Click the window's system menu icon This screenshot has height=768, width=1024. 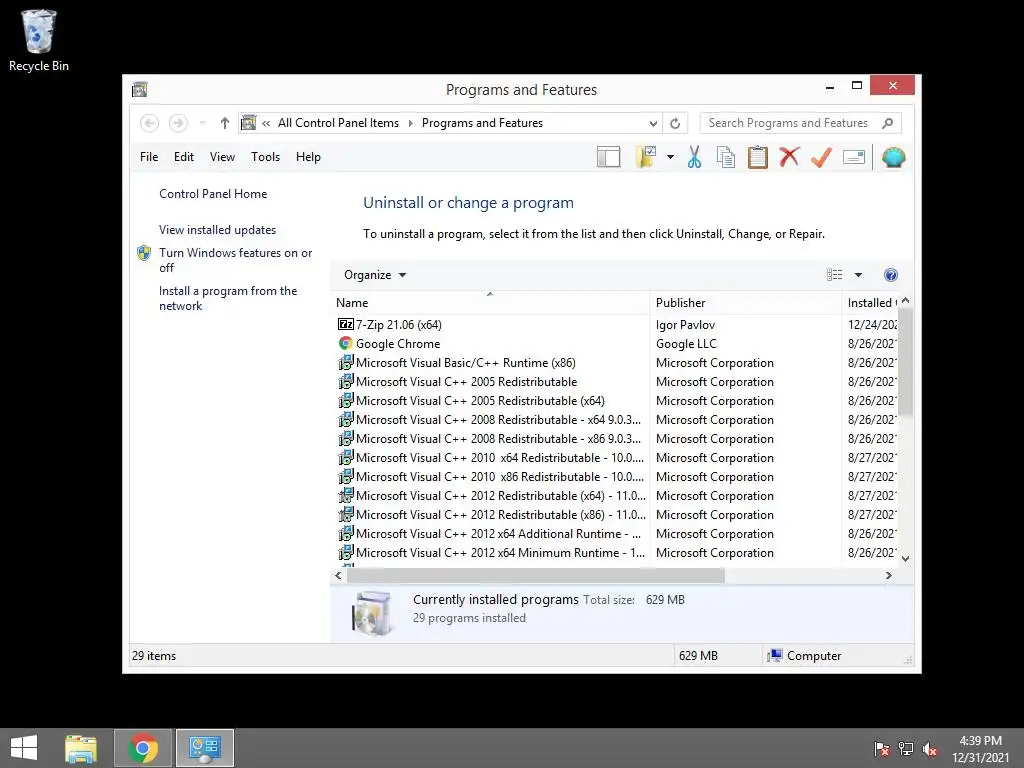click(x=140, y=89)
